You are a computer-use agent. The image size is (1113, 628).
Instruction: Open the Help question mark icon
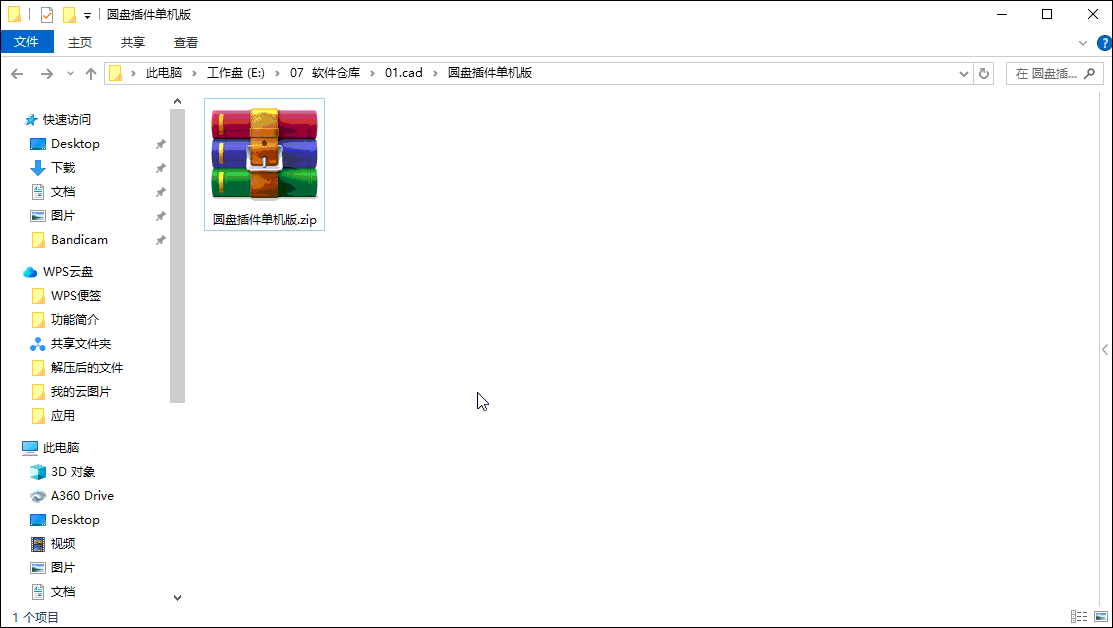pyautogui.click(x=1103, y=42)
